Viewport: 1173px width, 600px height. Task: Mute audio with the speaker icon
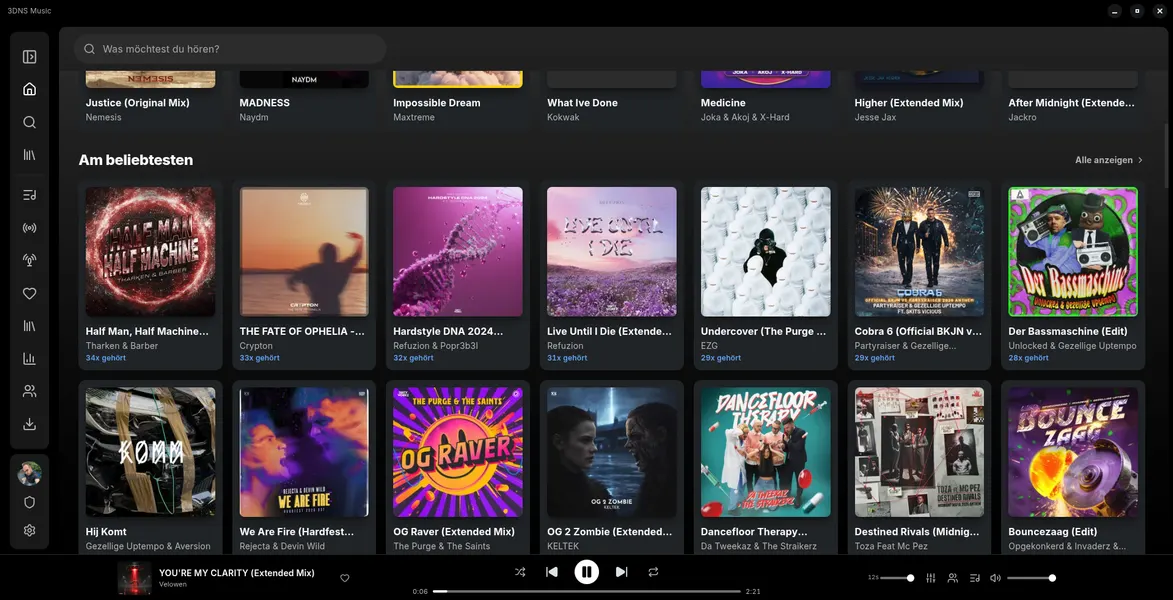coord(995,578)
